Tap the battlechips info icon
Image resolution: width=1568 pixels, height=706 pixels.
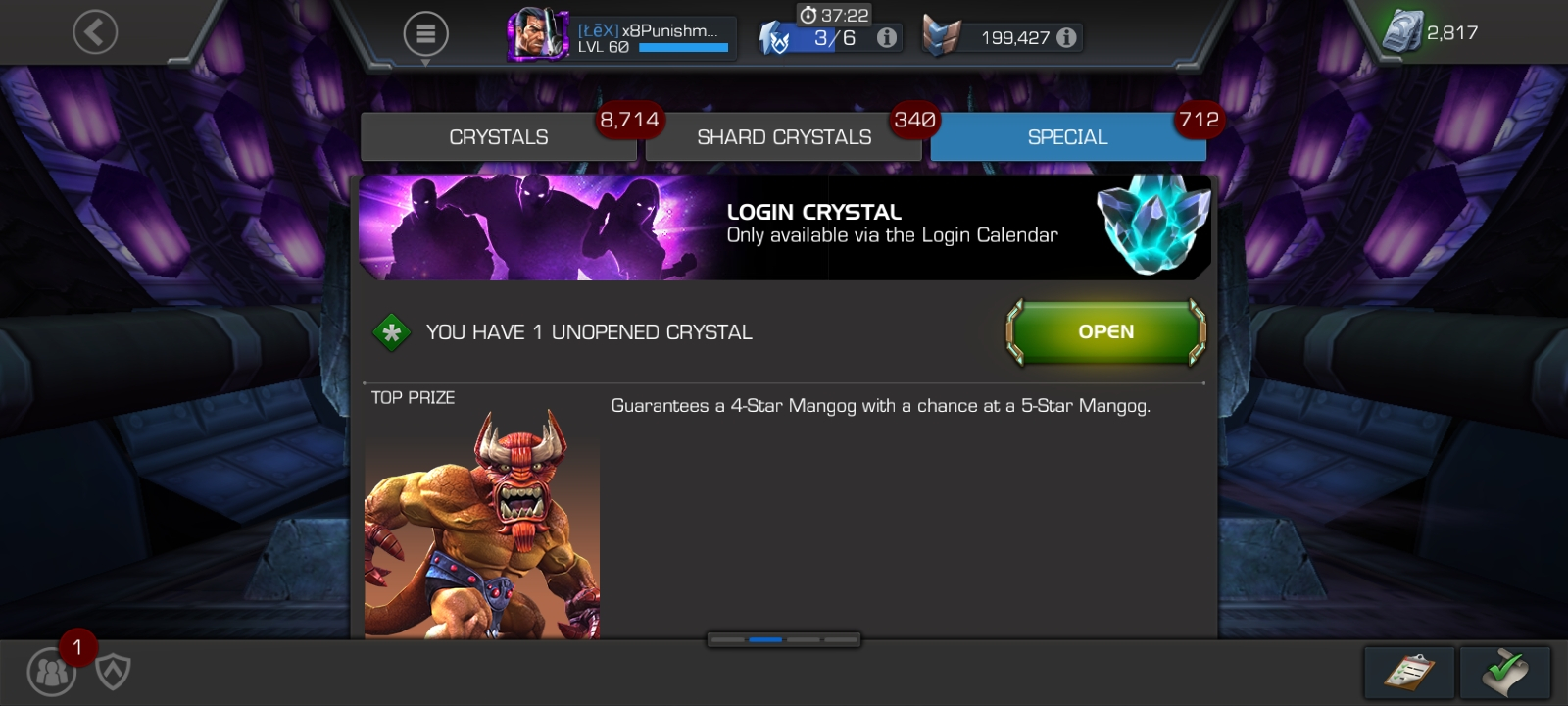pyautogui.click(x=1066, y=37)
